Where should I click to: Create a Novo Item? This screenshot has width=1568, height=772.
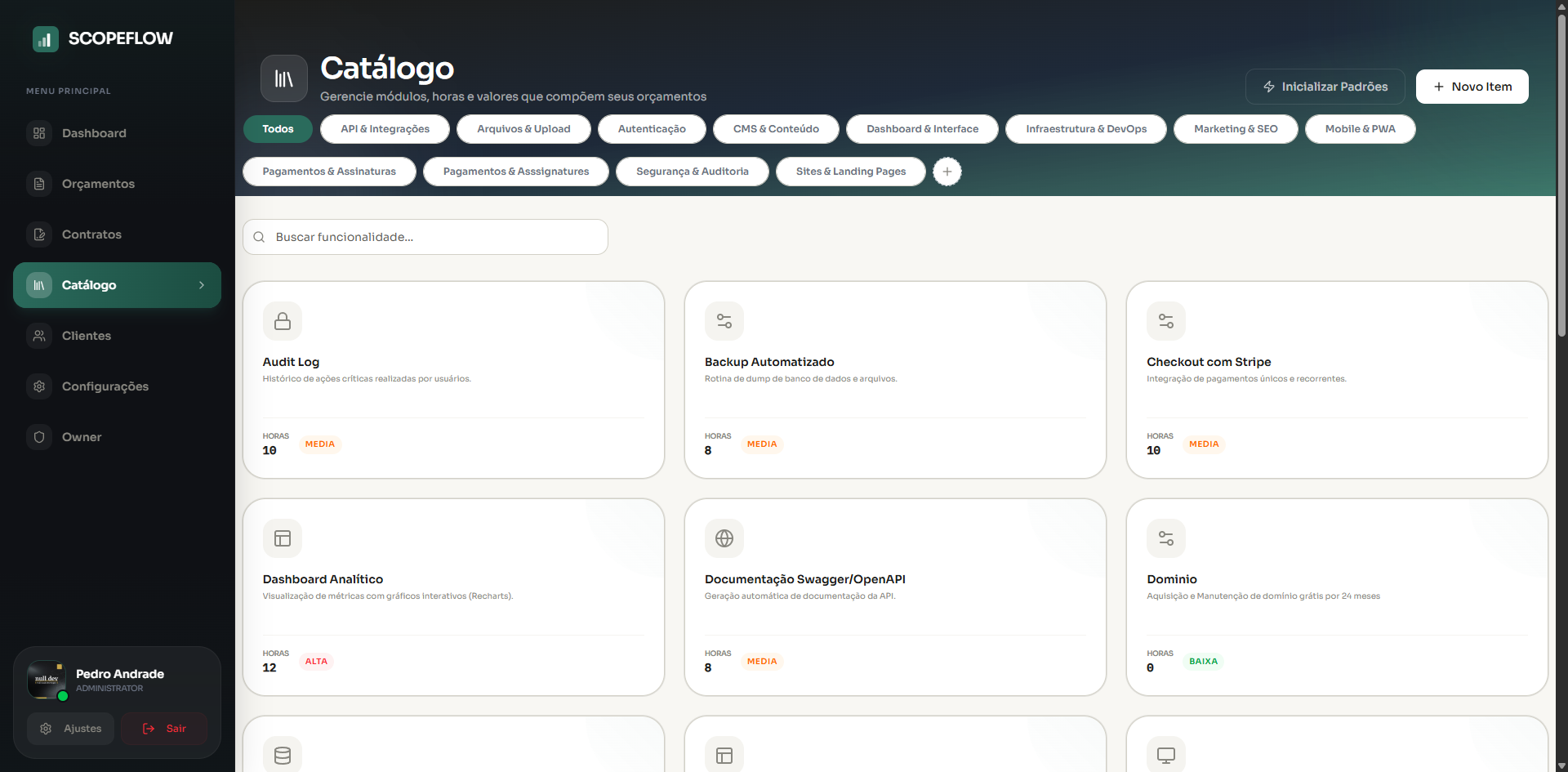[x=1472, y=87]
